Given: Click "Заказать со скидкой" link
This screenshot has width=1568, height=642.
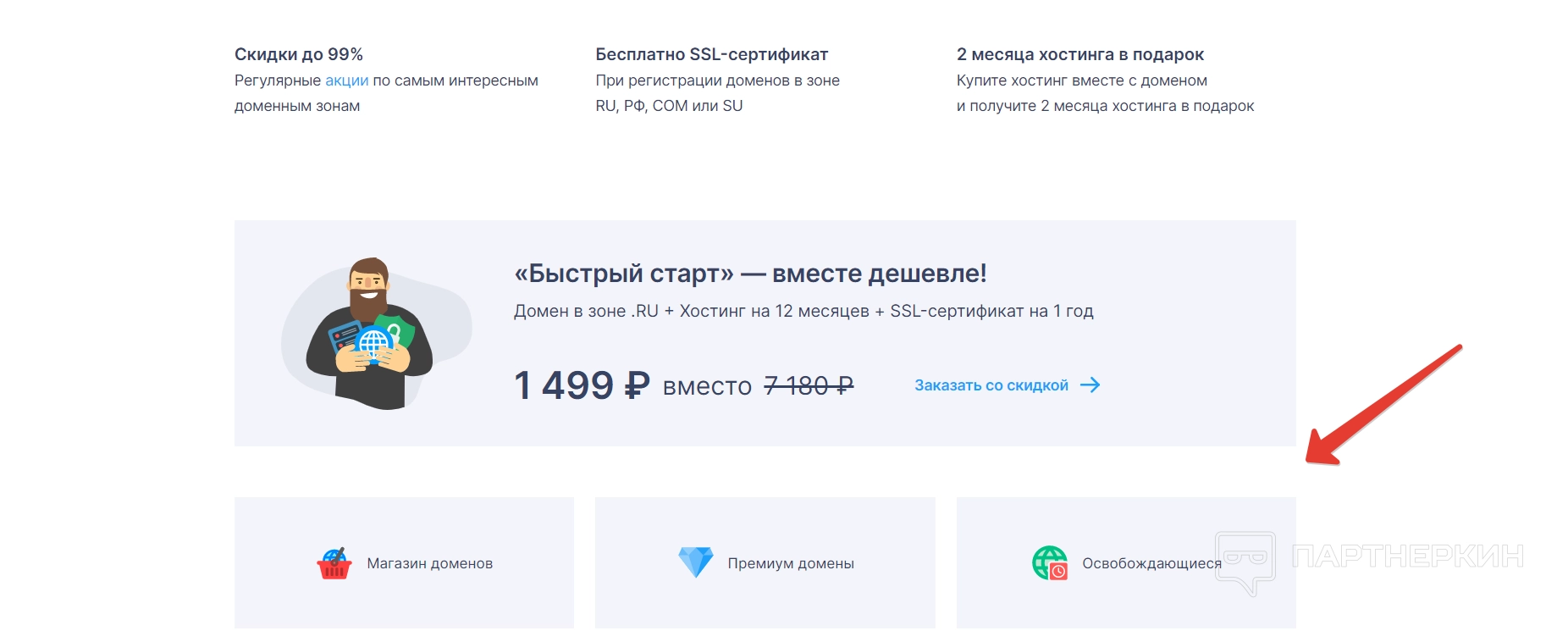Looking at the screenshot, I should pyautogui.click(x=991, y=385).
